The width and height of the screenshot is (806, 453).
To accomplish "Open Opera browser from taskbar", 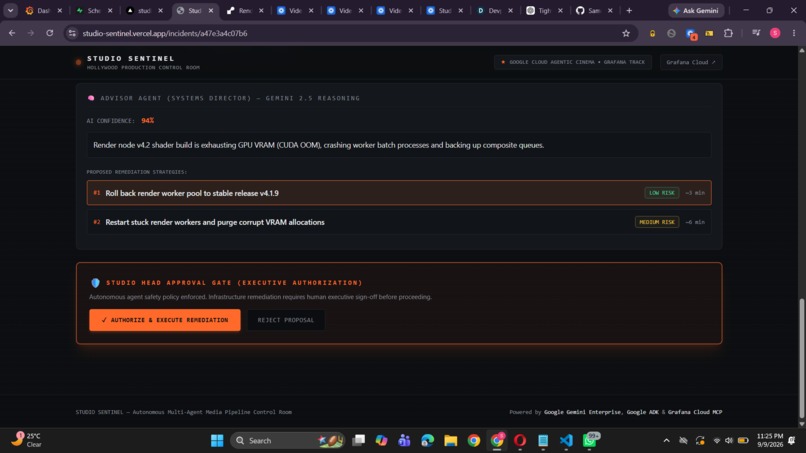I will 520,440.
